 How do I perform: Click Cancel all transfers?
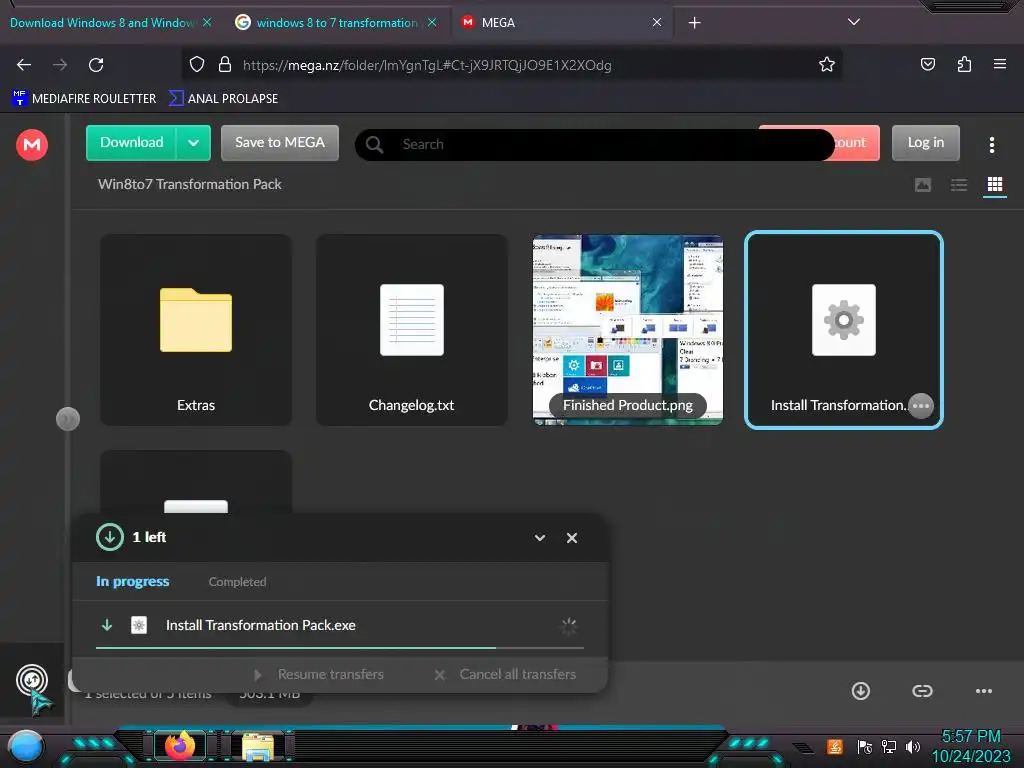505,675
